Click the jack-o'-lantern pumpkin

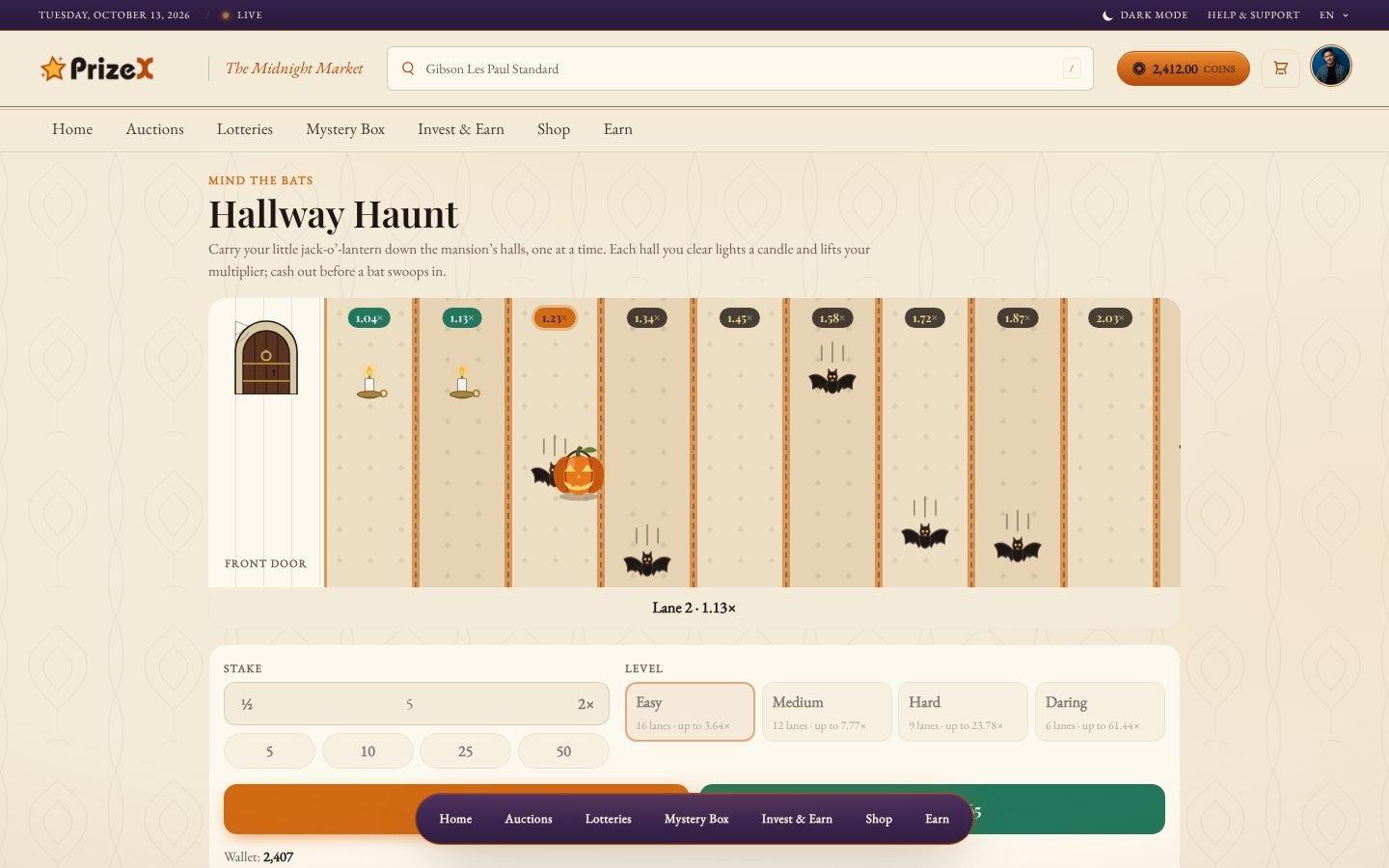(579, 473)
